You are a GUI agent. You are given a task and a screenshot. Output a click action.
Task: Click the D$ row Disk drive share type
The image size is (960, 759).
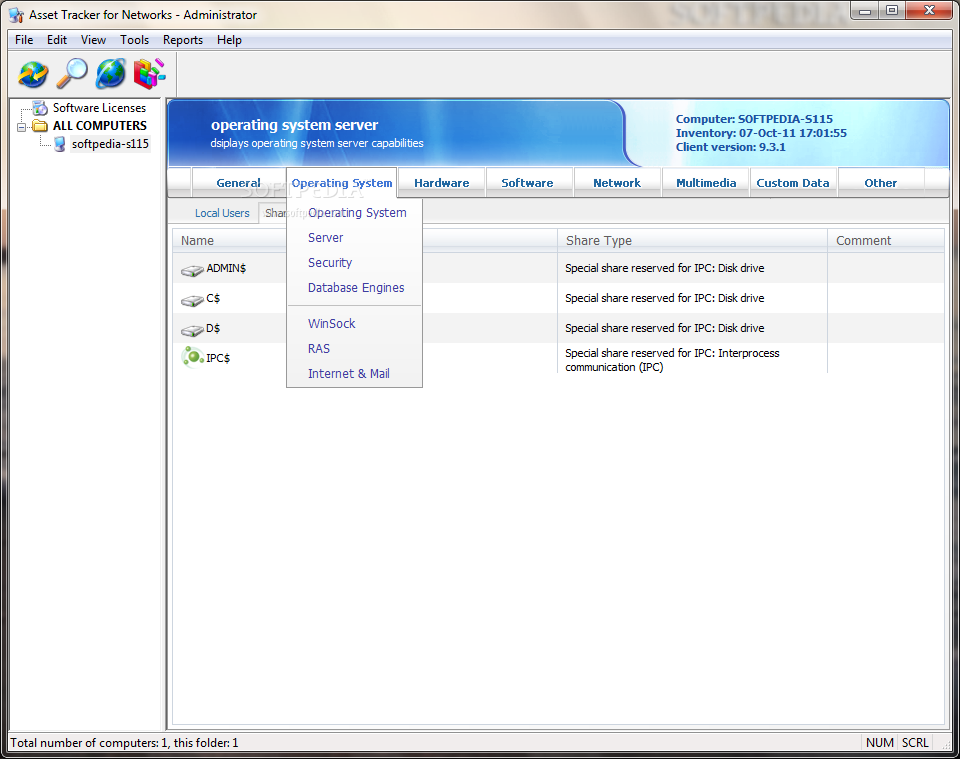(x=664, y=328)
